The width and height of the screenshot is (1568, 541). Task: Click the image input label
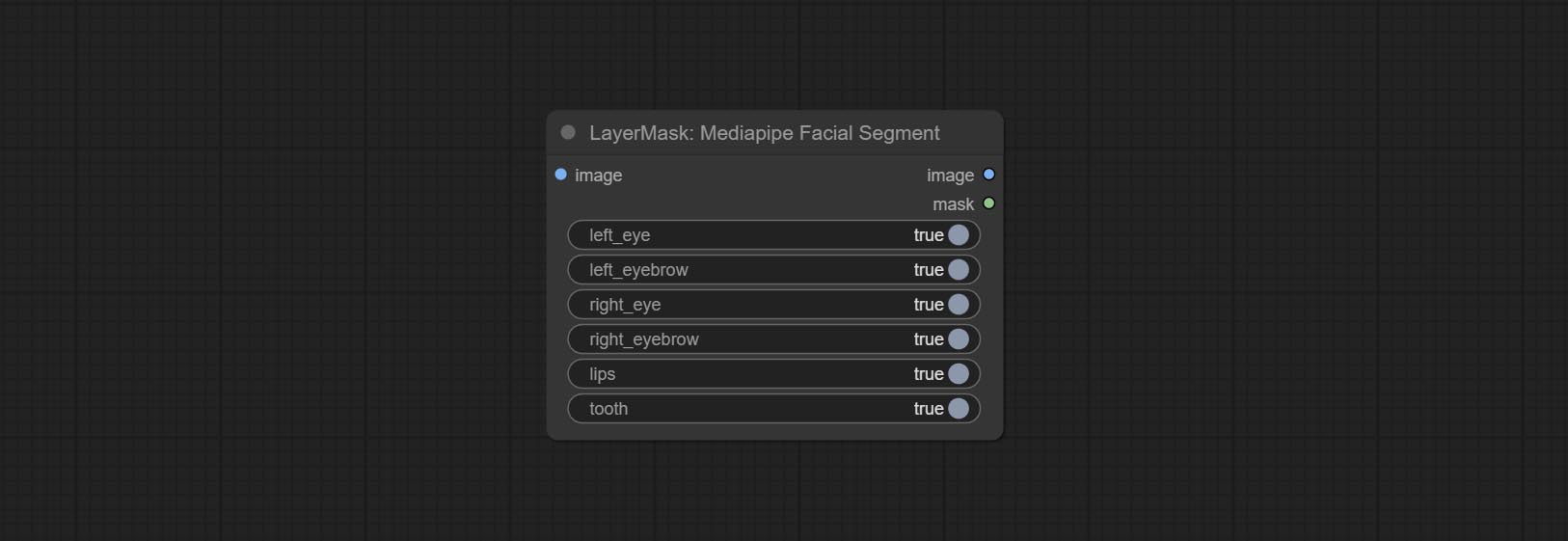598,176
